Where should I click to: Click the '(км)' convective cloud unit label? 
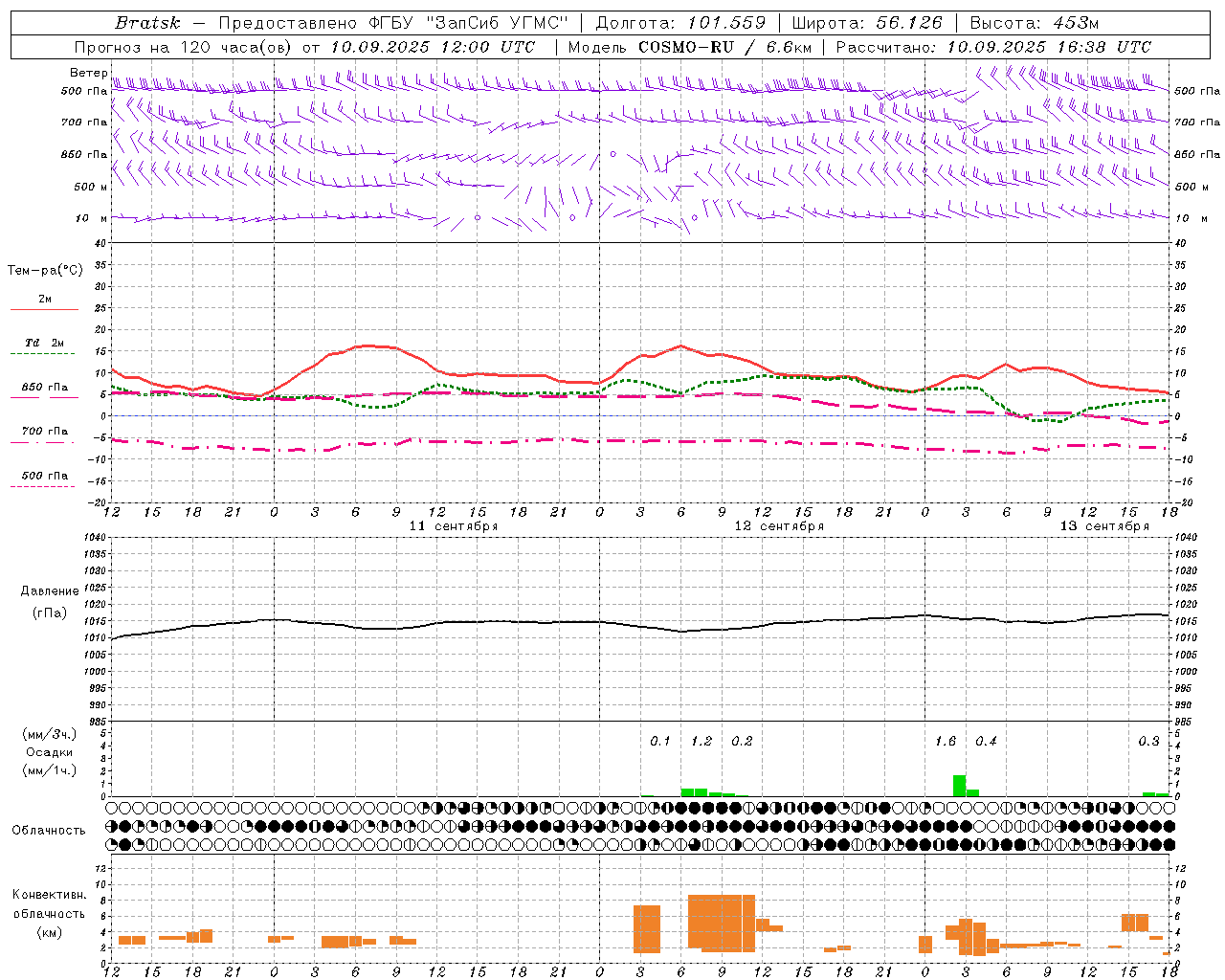tap(50, 932)
